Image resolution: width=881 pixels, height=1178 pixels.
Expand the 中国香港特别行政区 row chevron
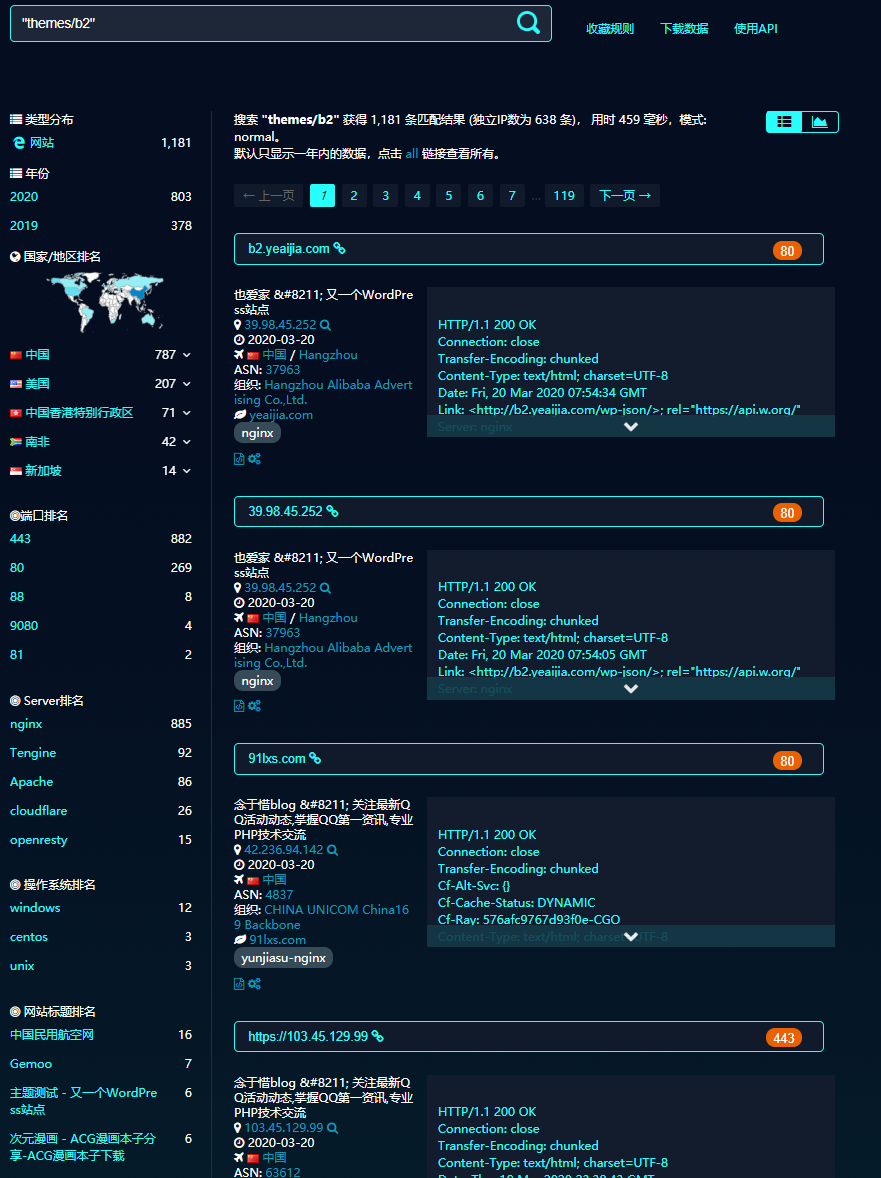(186, 413)
